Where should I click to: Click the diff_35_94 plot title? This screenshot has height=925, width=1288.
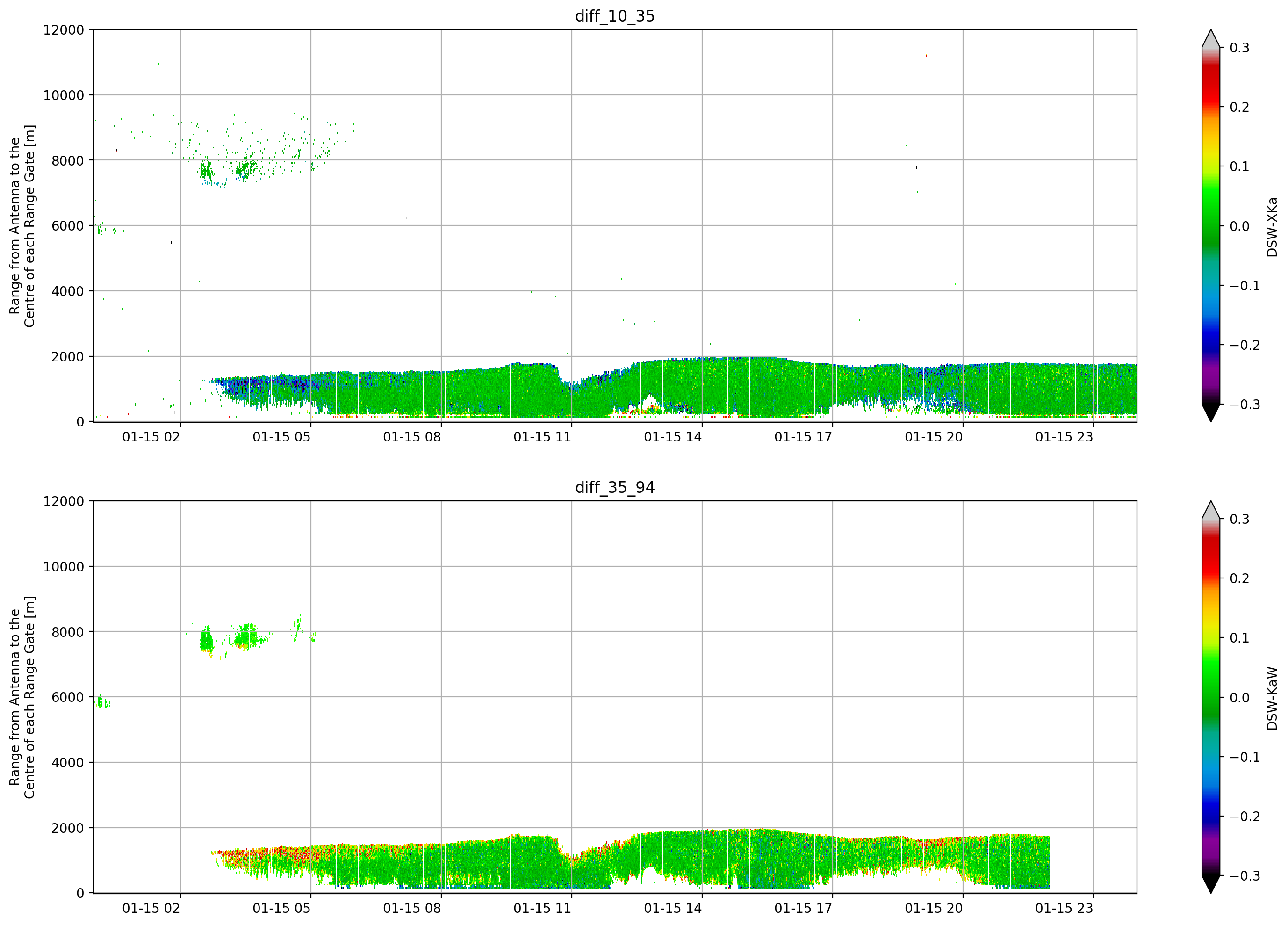click(x=615, y=487)
